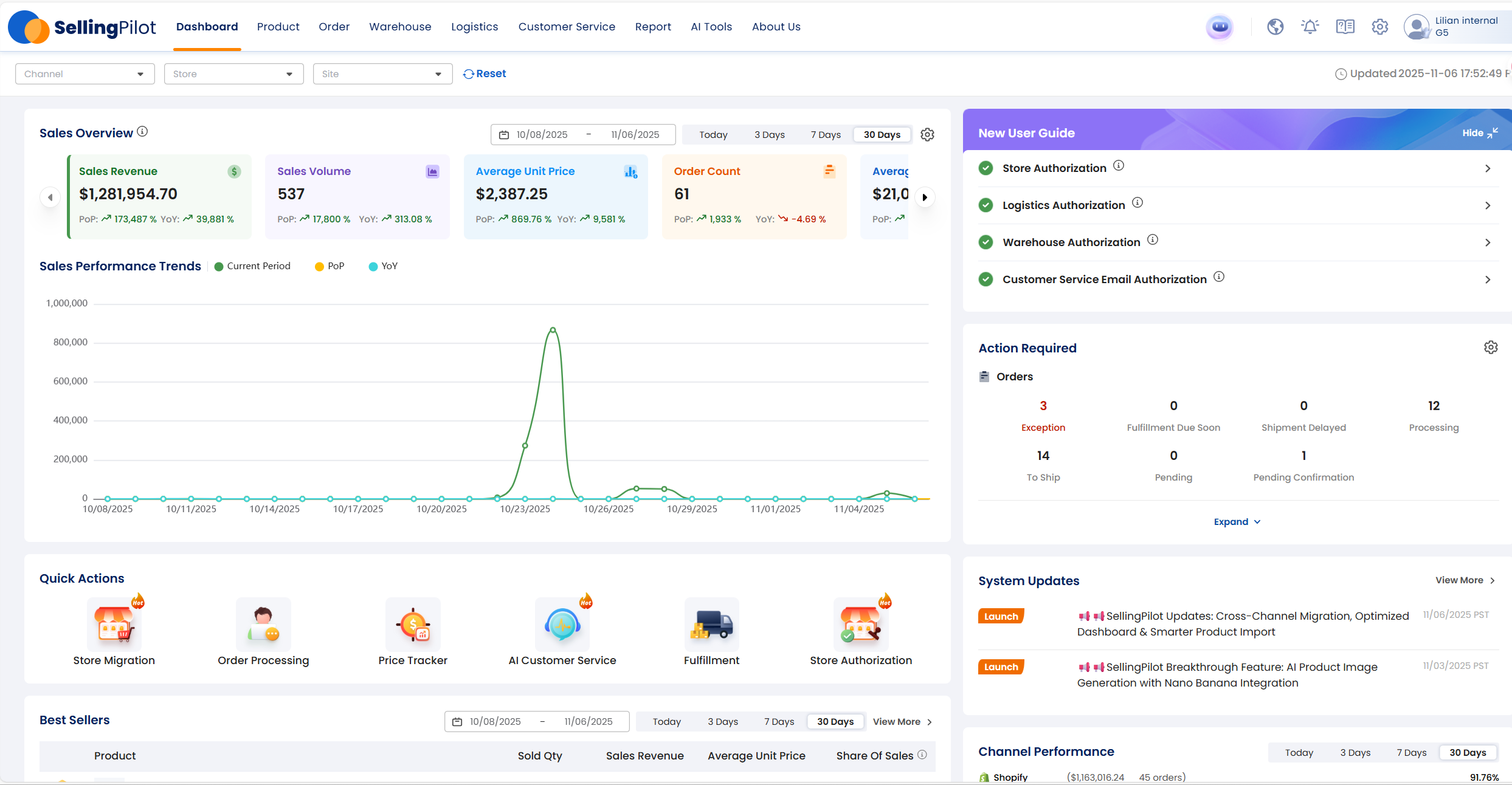Open the Channel dropdown
Image resolution: width=1512 pixels, height=785 pixels.
pyautogui.click(x=85, y=74)
